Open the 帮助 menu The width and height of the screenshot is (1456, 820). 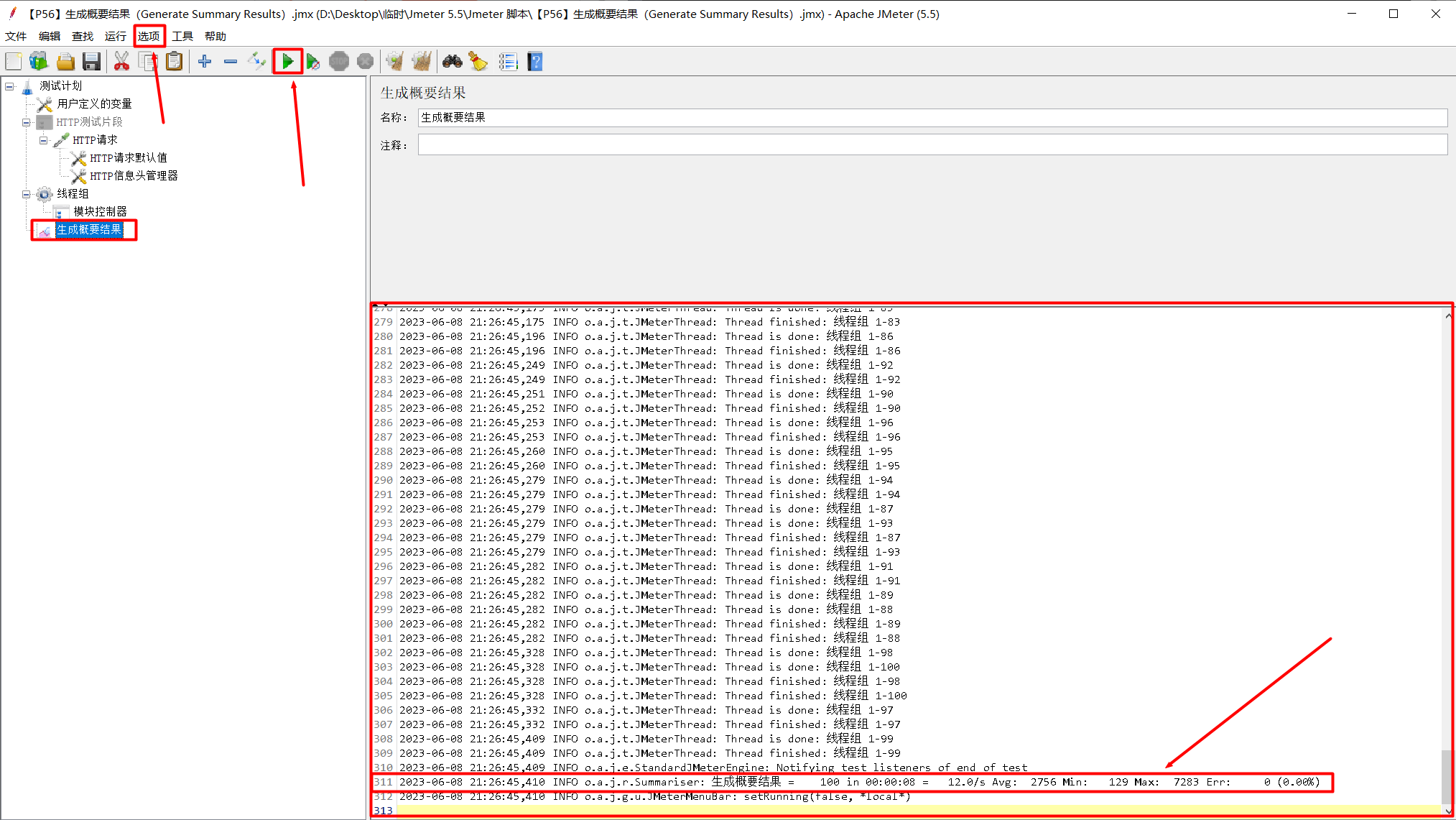point(215,36)
